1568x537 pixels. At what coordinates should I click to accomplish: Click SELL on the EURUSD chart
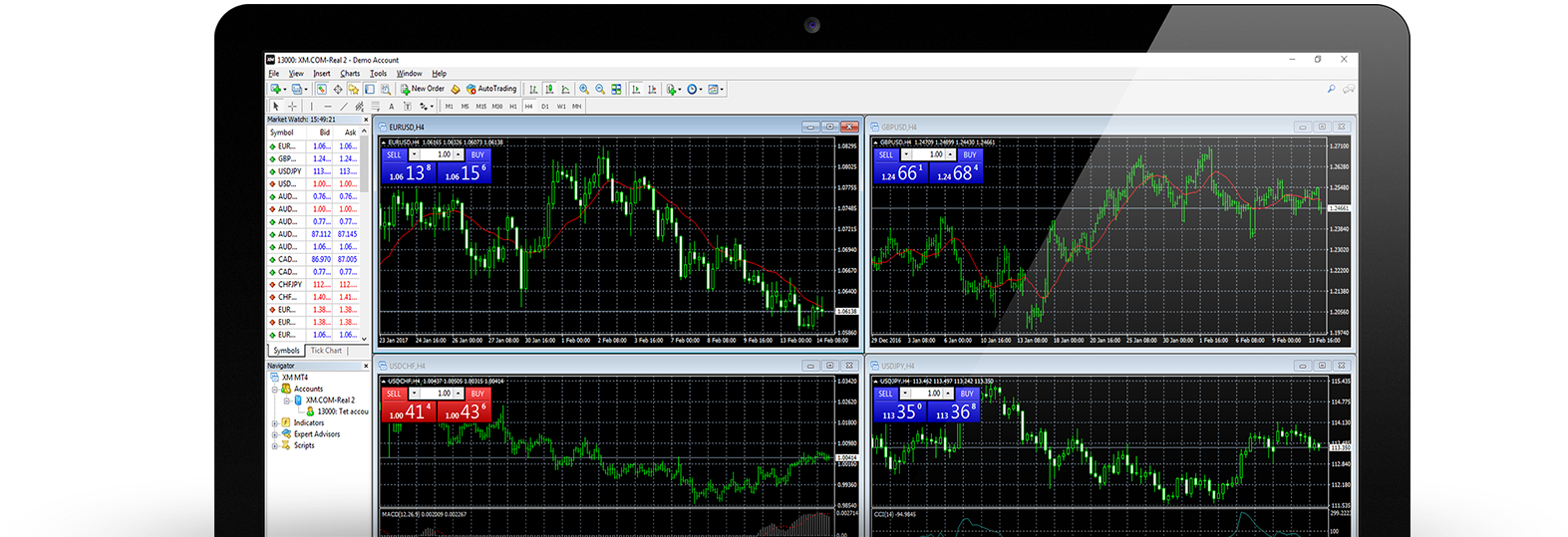coord(394,155)
